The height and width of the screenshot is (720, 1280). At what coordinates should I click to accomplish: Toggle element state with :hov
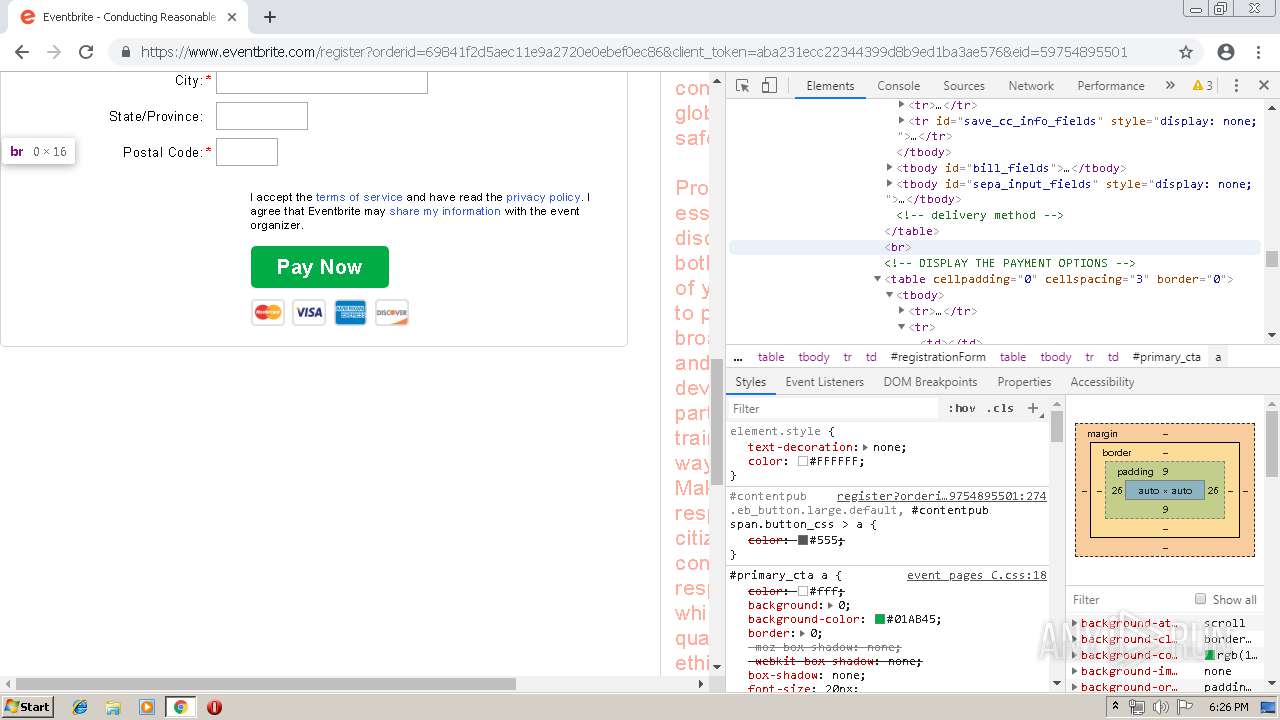pyautogui.click(x=962, y=408)
